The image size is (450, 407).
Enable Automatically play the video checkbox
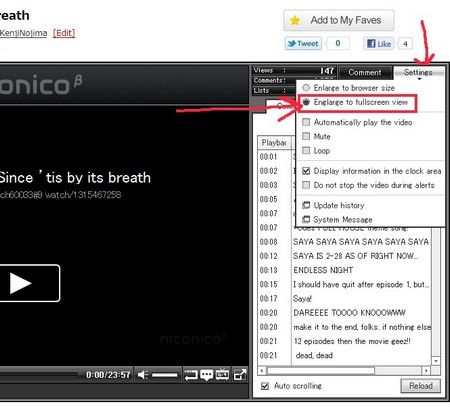(306, 122)
